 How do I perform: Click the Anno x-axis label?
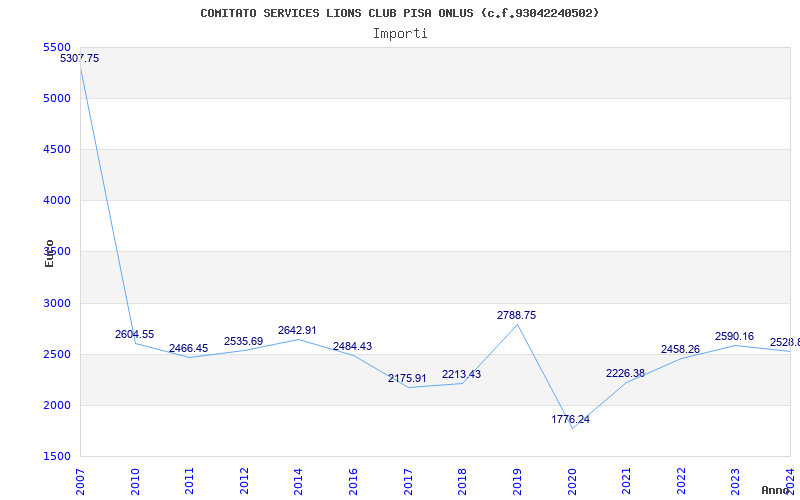click(775, 490)
